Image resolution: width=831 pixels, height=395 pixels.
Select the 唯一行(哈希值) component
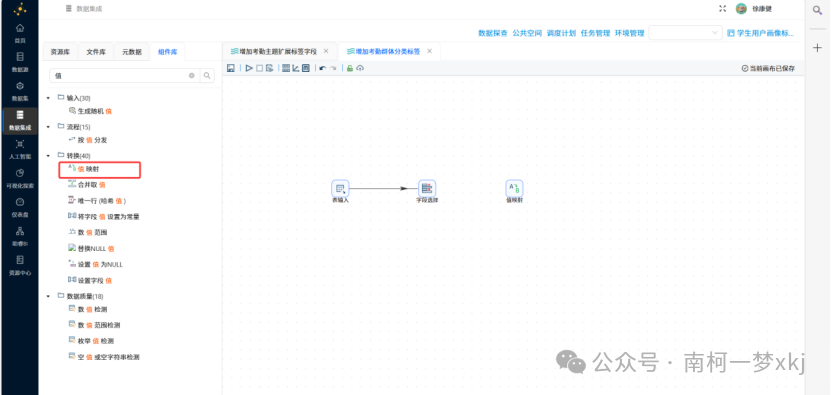pos(97,201)
